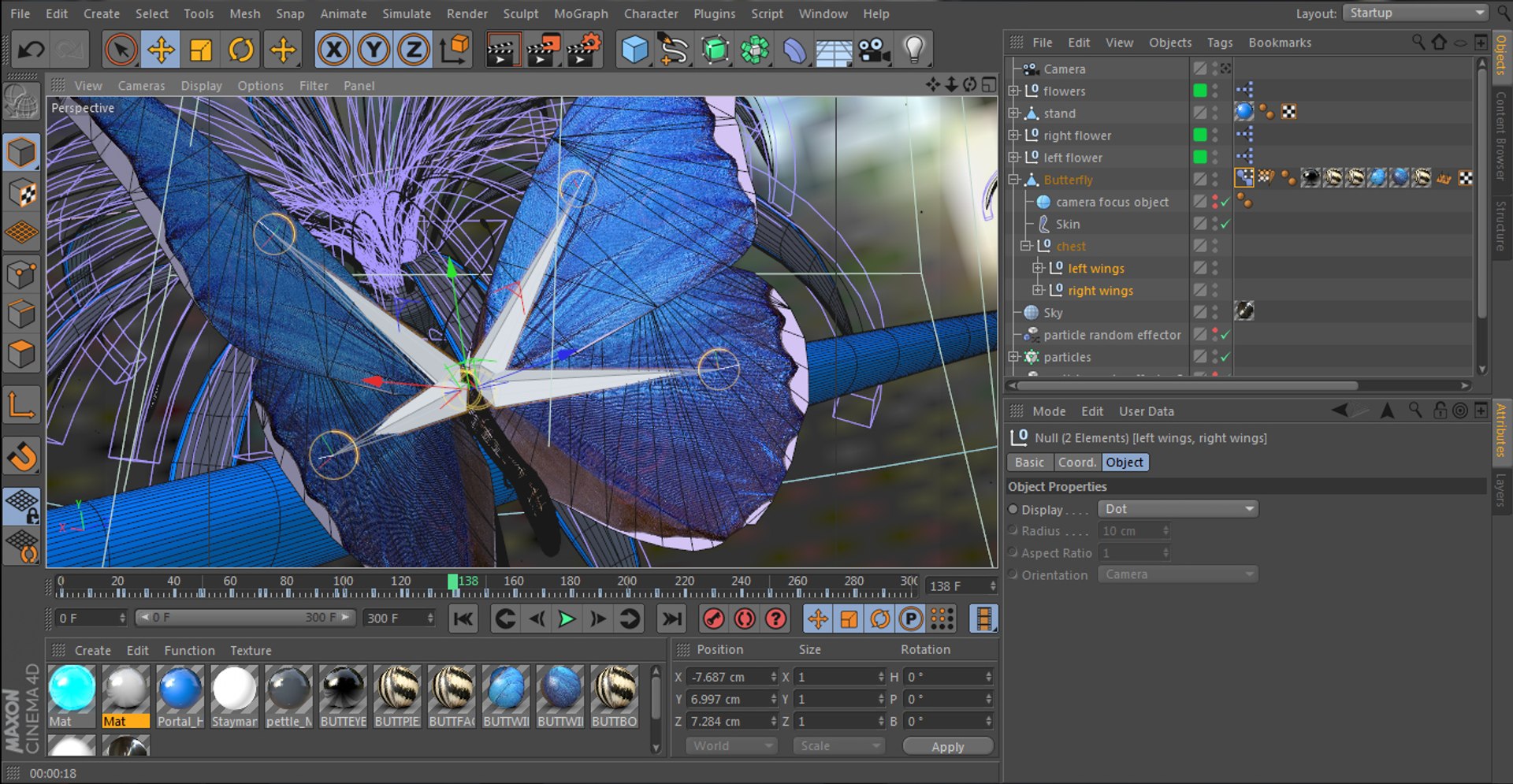
Task: Toggle visibility dots of Camera object
Action: pos(1215,69)
